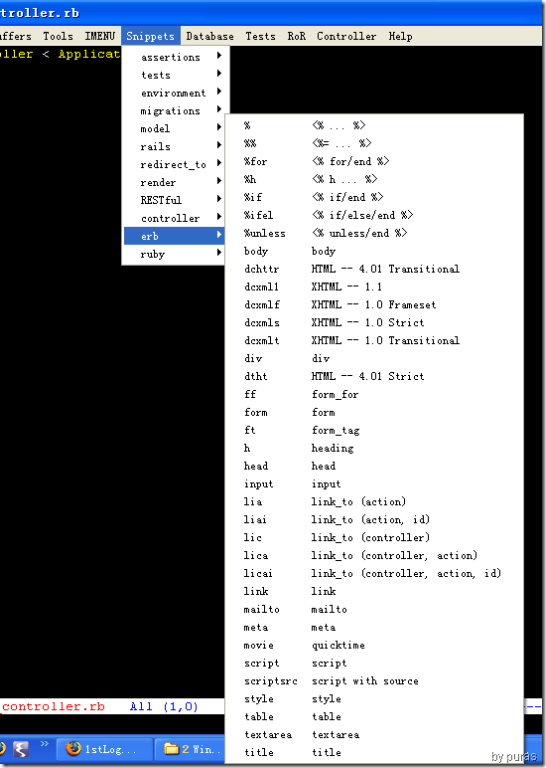Open the Database menu
The image size is (546, 768).
pyautogui.click(x=210, y=36)
